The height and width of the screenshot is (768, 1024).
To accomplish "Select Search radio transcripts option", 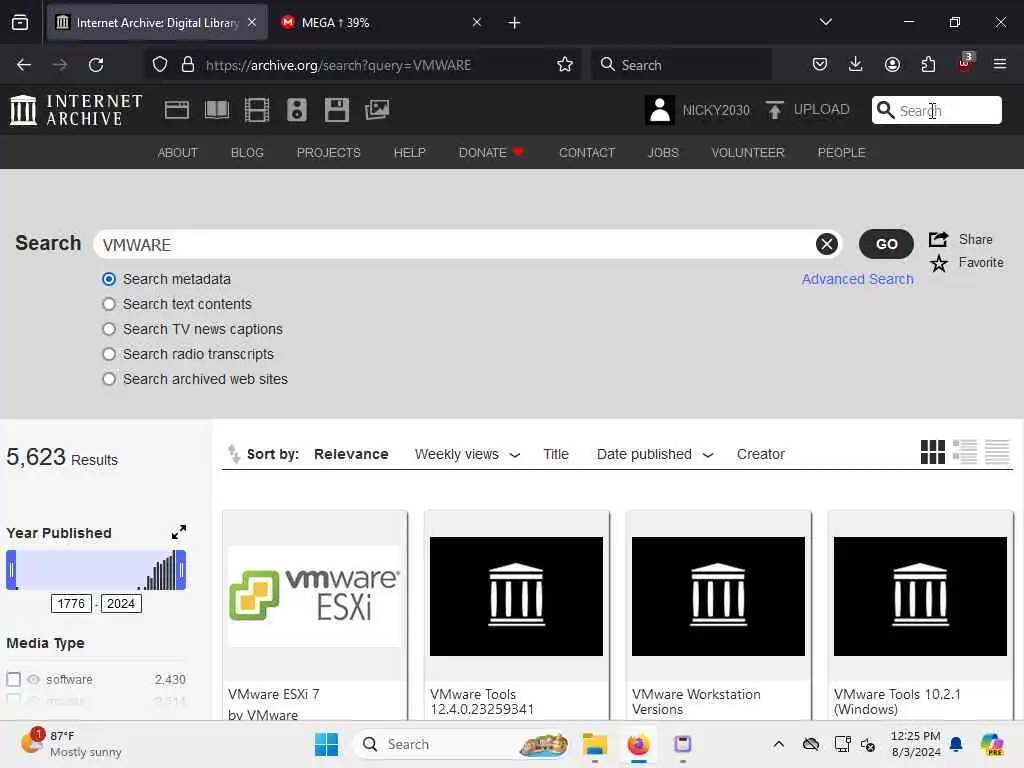I will (x=109, y=354).
